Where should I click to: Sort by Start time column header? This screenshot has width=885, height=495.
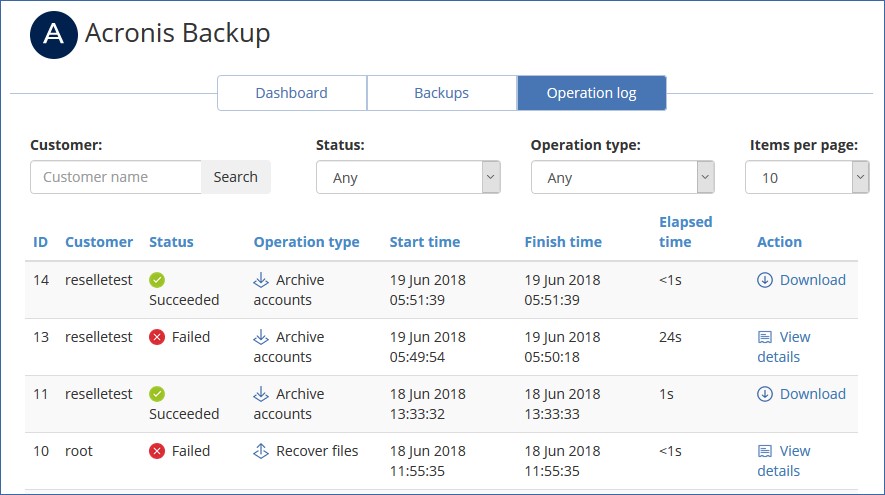point(424,242)
